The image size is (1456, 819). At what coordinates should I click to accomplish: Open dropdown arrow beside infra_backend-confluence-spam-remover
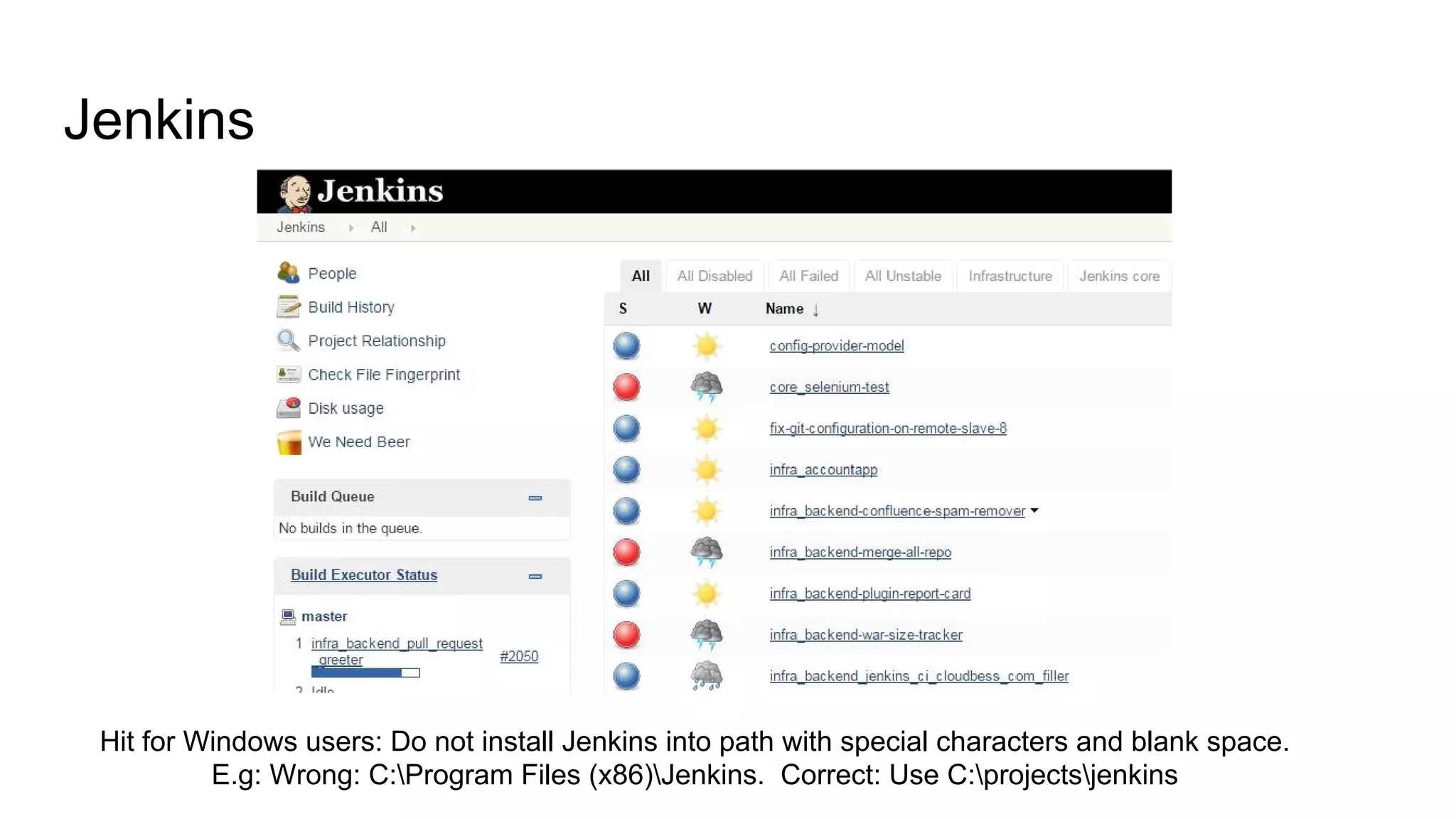[1034, 510]
